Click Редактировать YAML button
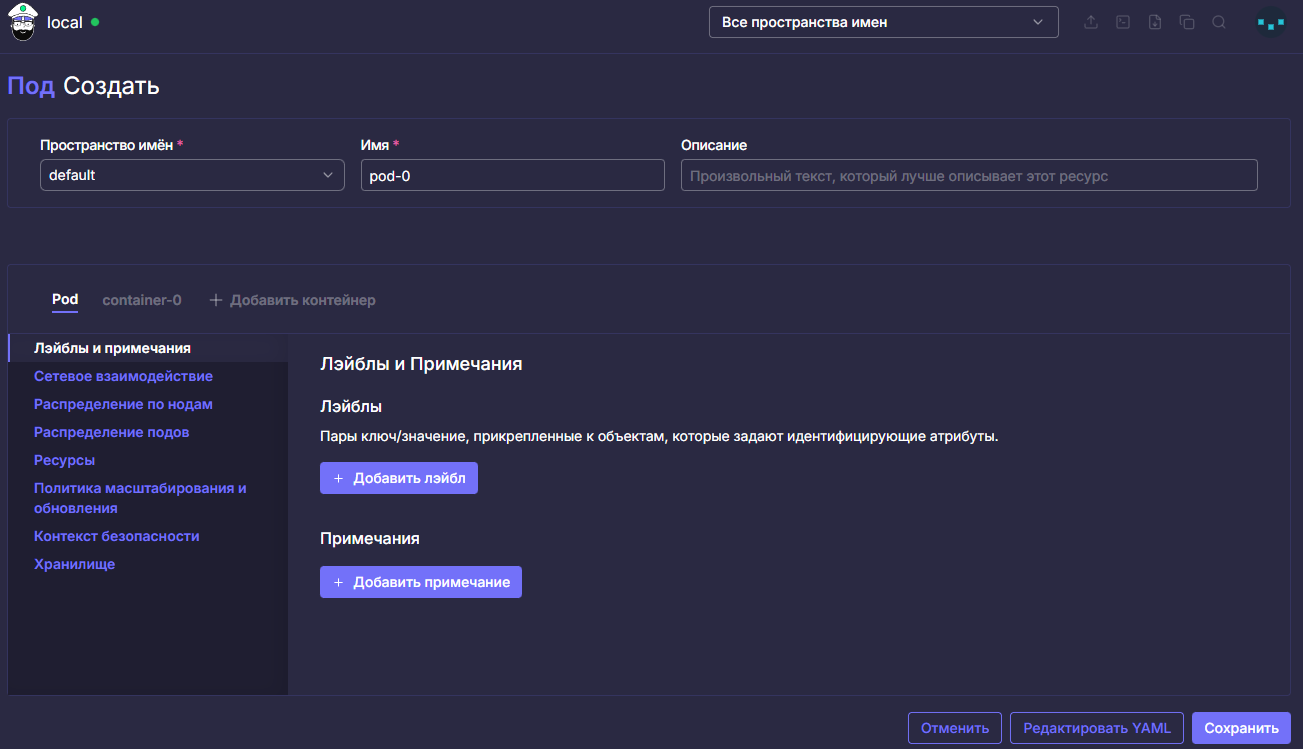 (x=1097, y=728)
